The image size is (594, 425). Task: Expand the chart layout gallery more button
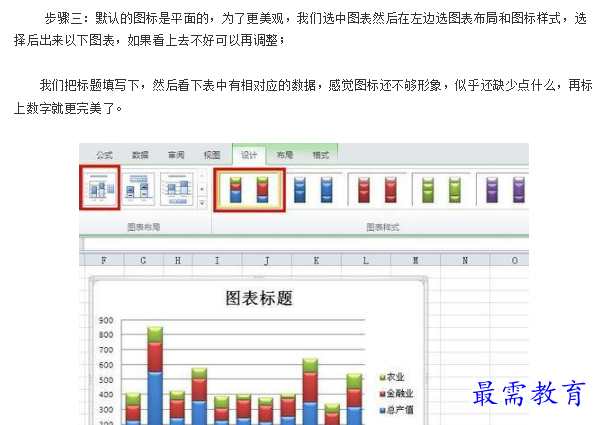[x=202, y=203]
